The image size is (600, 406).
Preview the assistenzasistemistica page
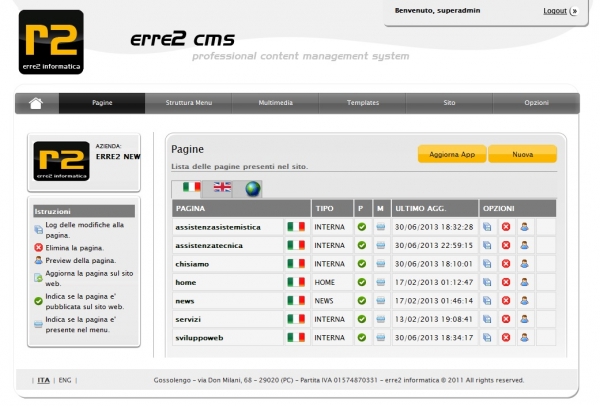click(x=525, y=227)
